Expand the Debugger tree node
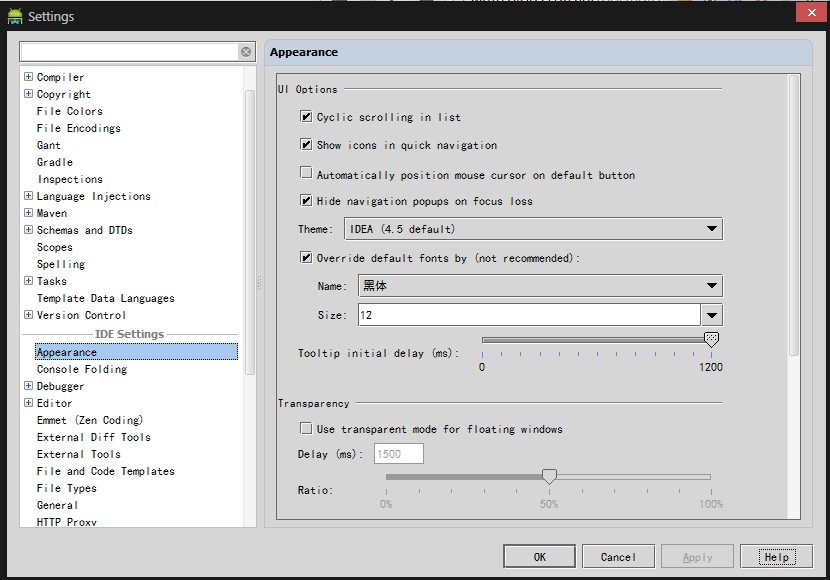Screen dimensions: 830x580 (x=29, y=386)
